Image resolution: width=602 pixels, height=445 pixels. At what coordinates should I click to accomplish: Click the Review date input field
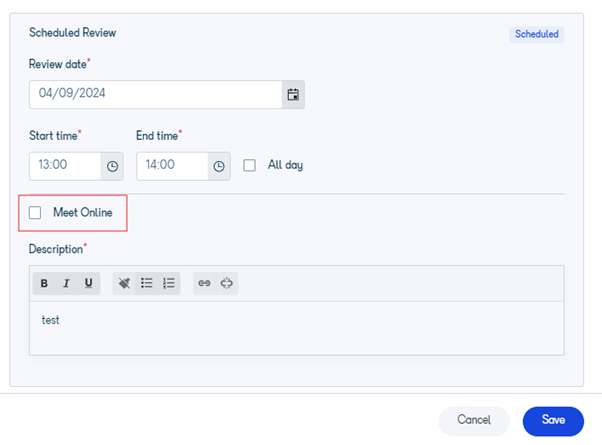tap(156, 94)
